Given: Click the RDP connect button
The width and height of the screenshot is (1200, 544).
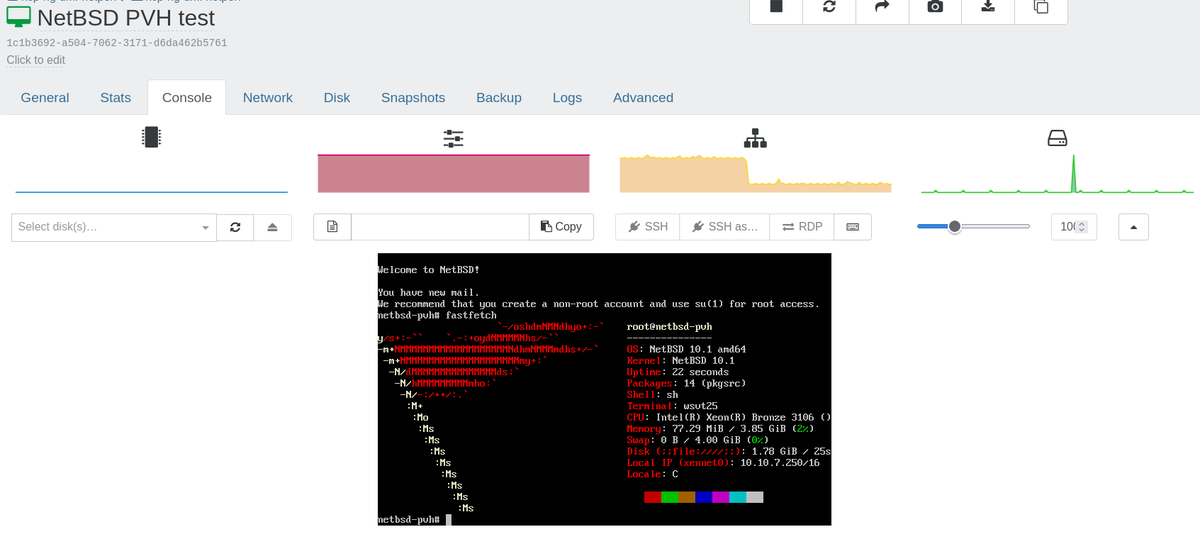Looking at the screenshot, I should 801,227.
